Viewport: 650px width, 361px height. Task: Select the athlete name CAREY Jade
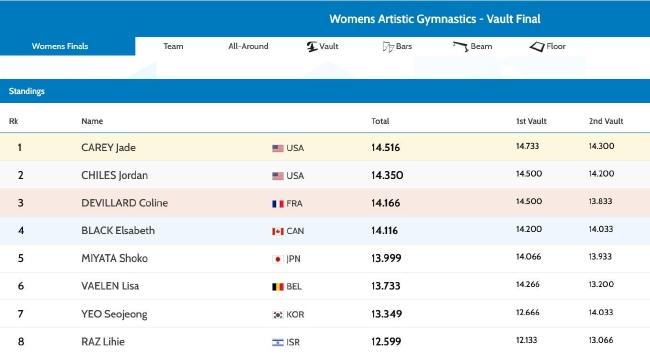coord(108,148)
